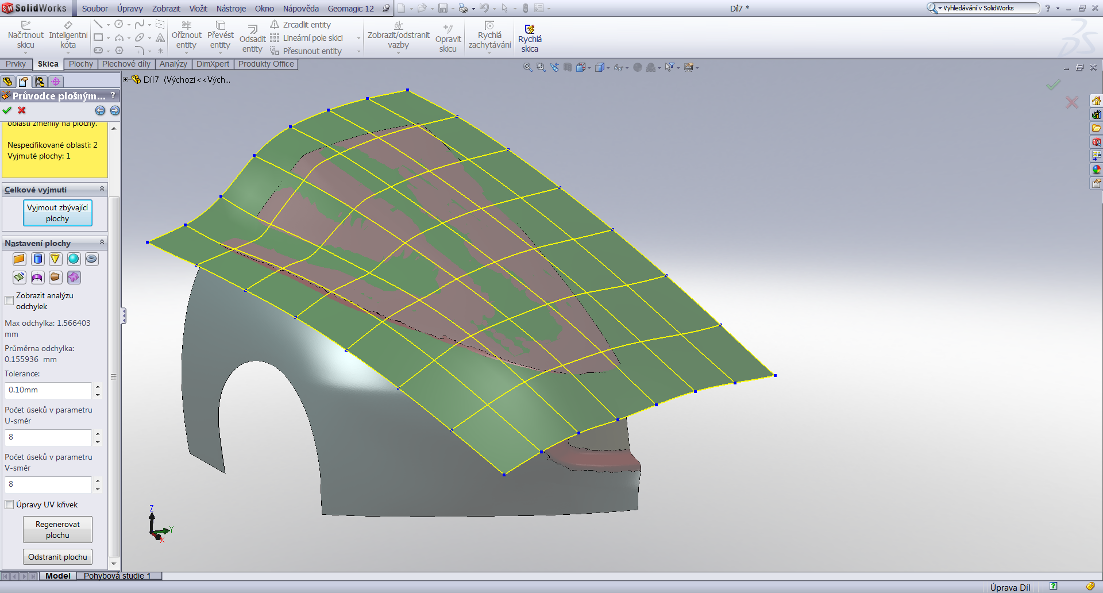Click green checkmark to confirm surface wizard
This screenshot has width=1103, height=593.
click(7, 110)
